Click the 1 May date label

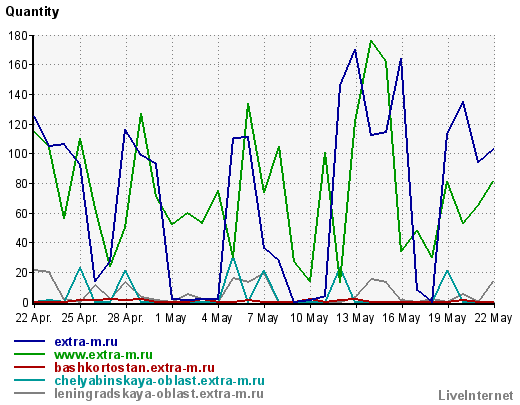(171, 318)
